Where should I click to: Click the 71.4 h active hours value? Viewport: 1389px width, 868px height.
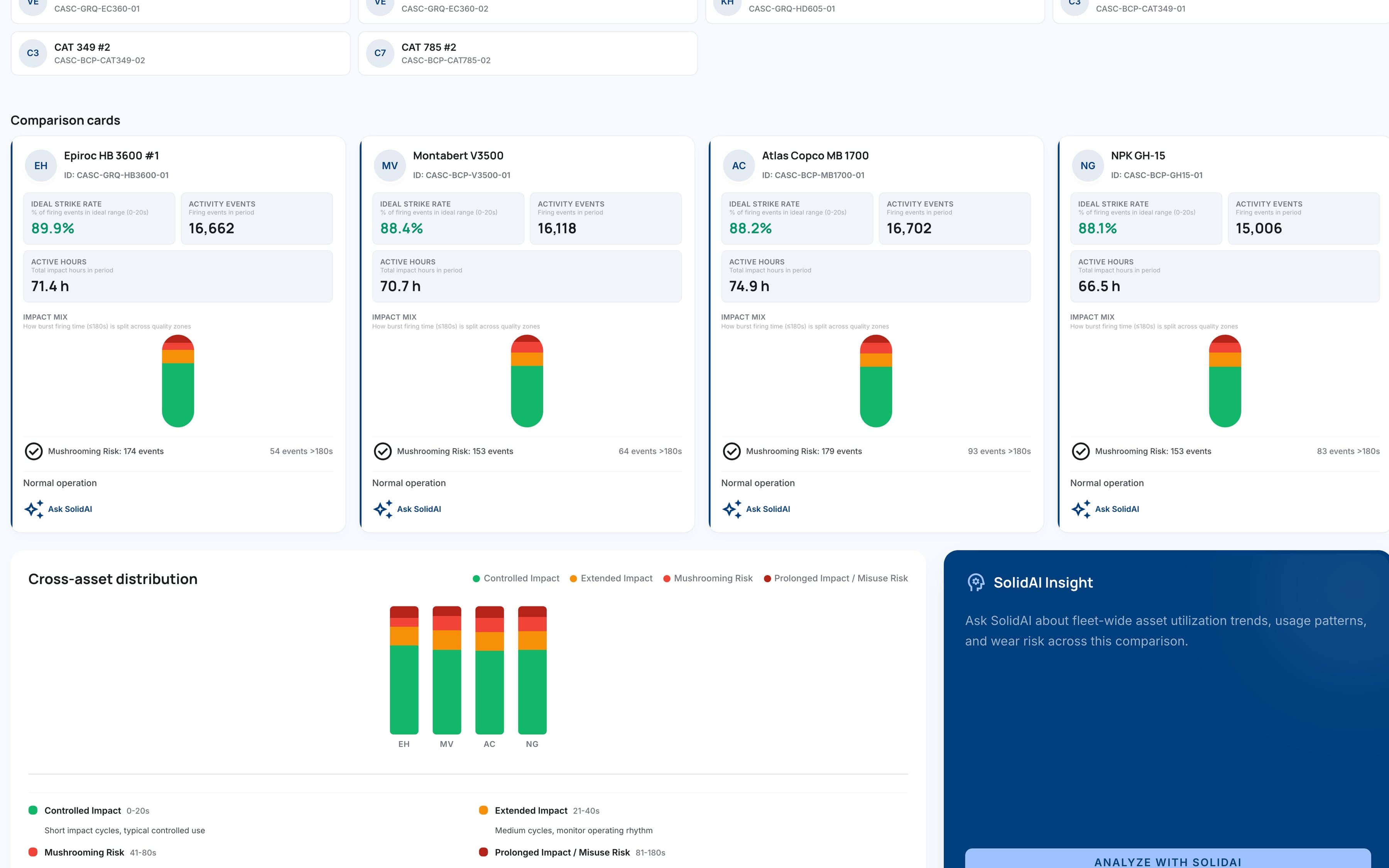(x=50, y=287)
